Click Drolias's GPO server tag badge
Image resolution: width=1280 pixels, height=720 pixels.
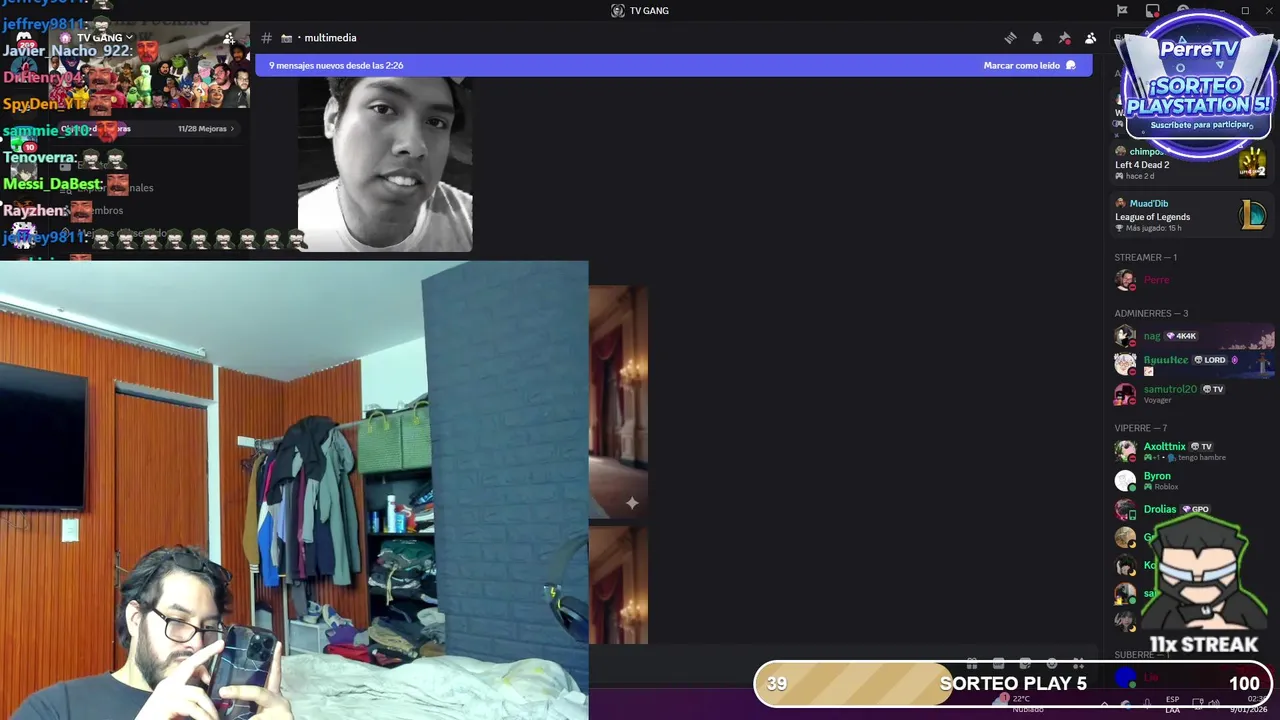[x=1196, y=509]
